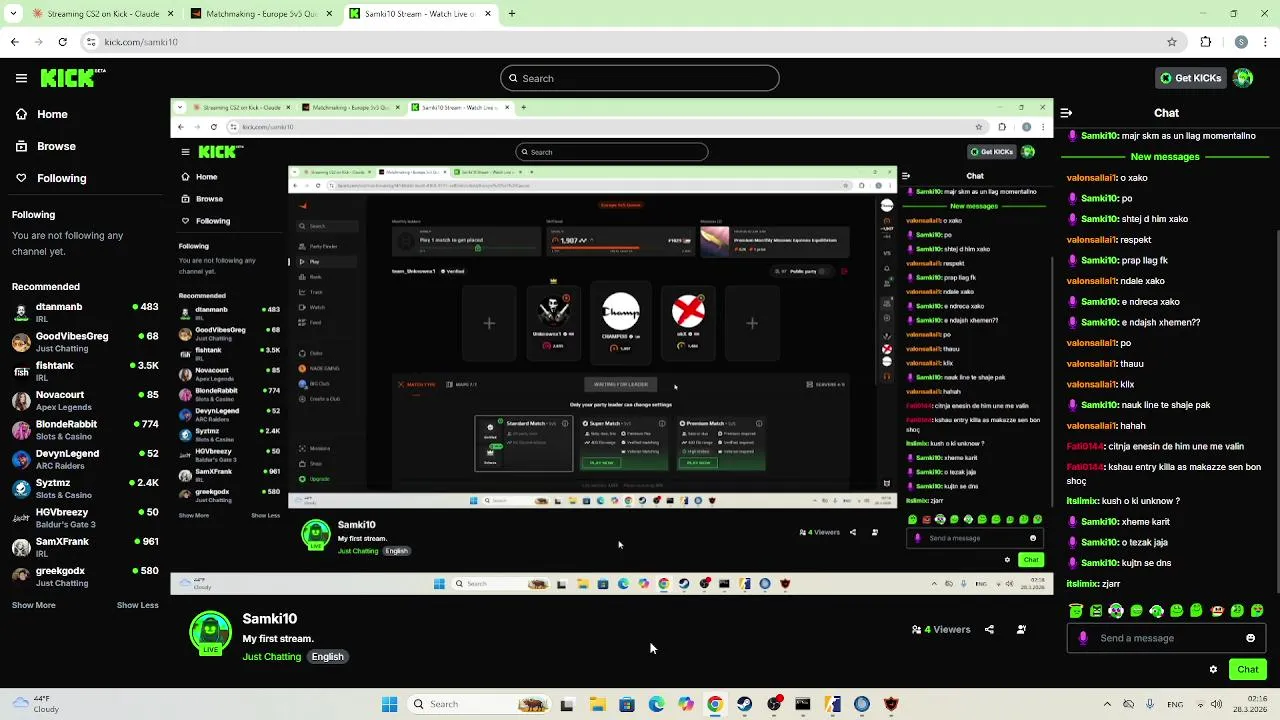Open Microsoft Store from taskbar
Image resolution: width=1280 pixels, height=720 pixels.
pos(627,704)
